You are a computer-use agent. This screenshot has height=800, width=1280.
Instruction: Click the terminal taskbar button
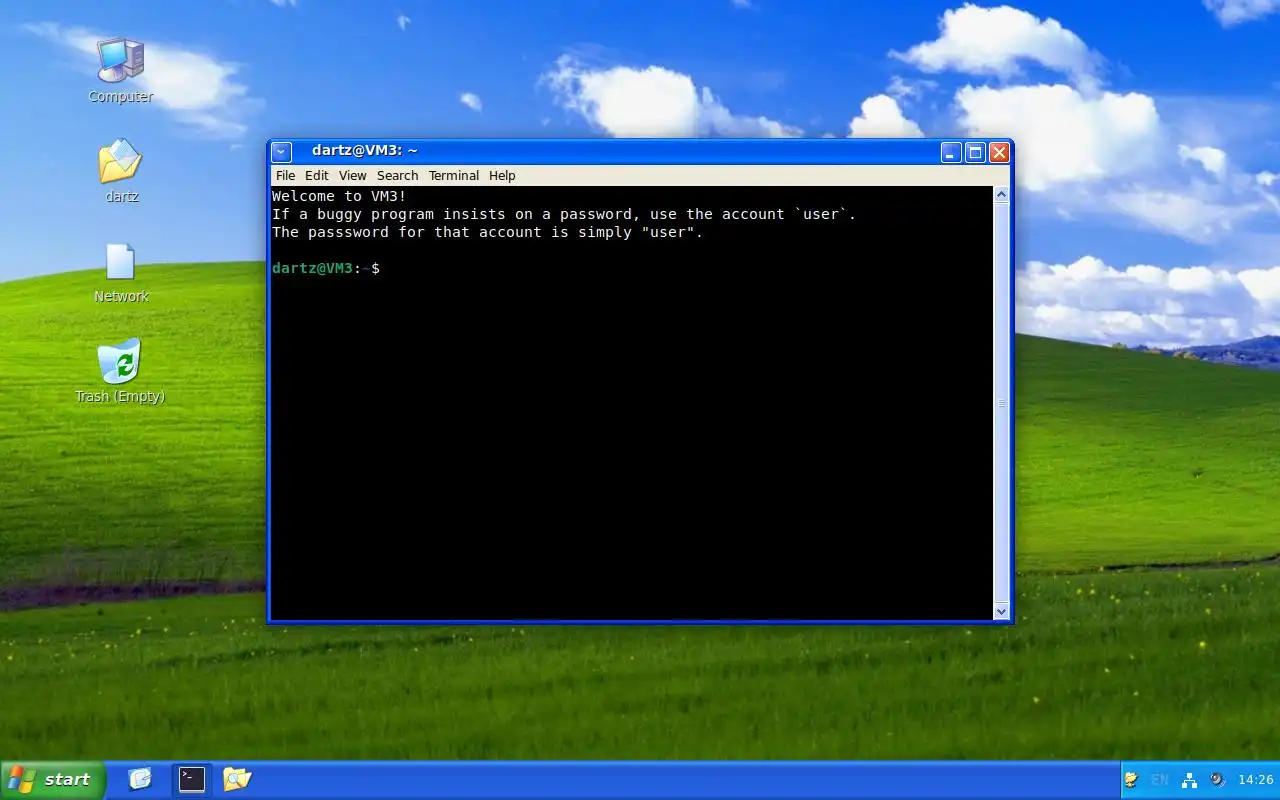coord(192,779)
